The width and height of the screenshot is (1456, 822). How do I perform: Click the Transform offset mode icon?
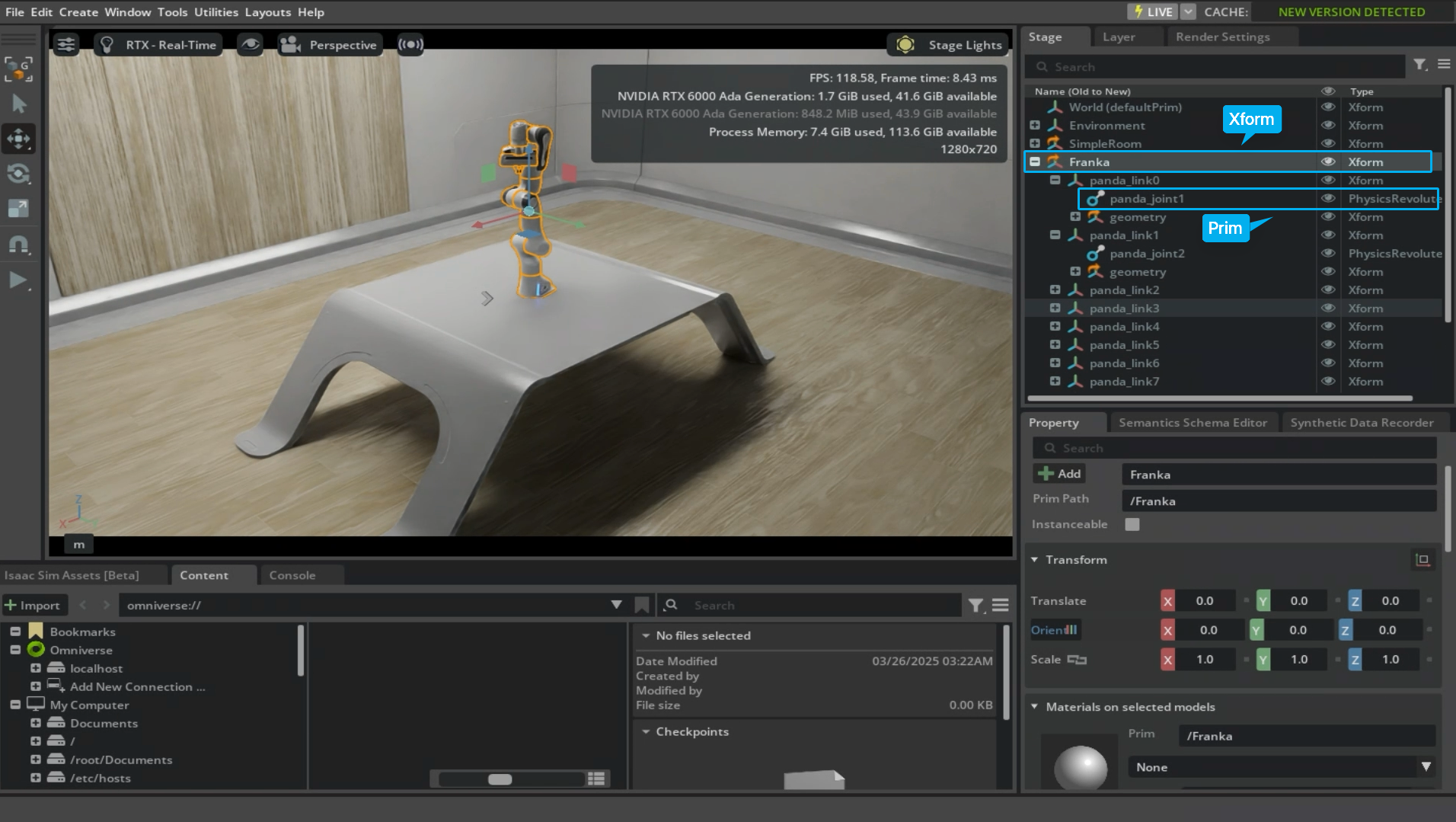pos(1422,560)
